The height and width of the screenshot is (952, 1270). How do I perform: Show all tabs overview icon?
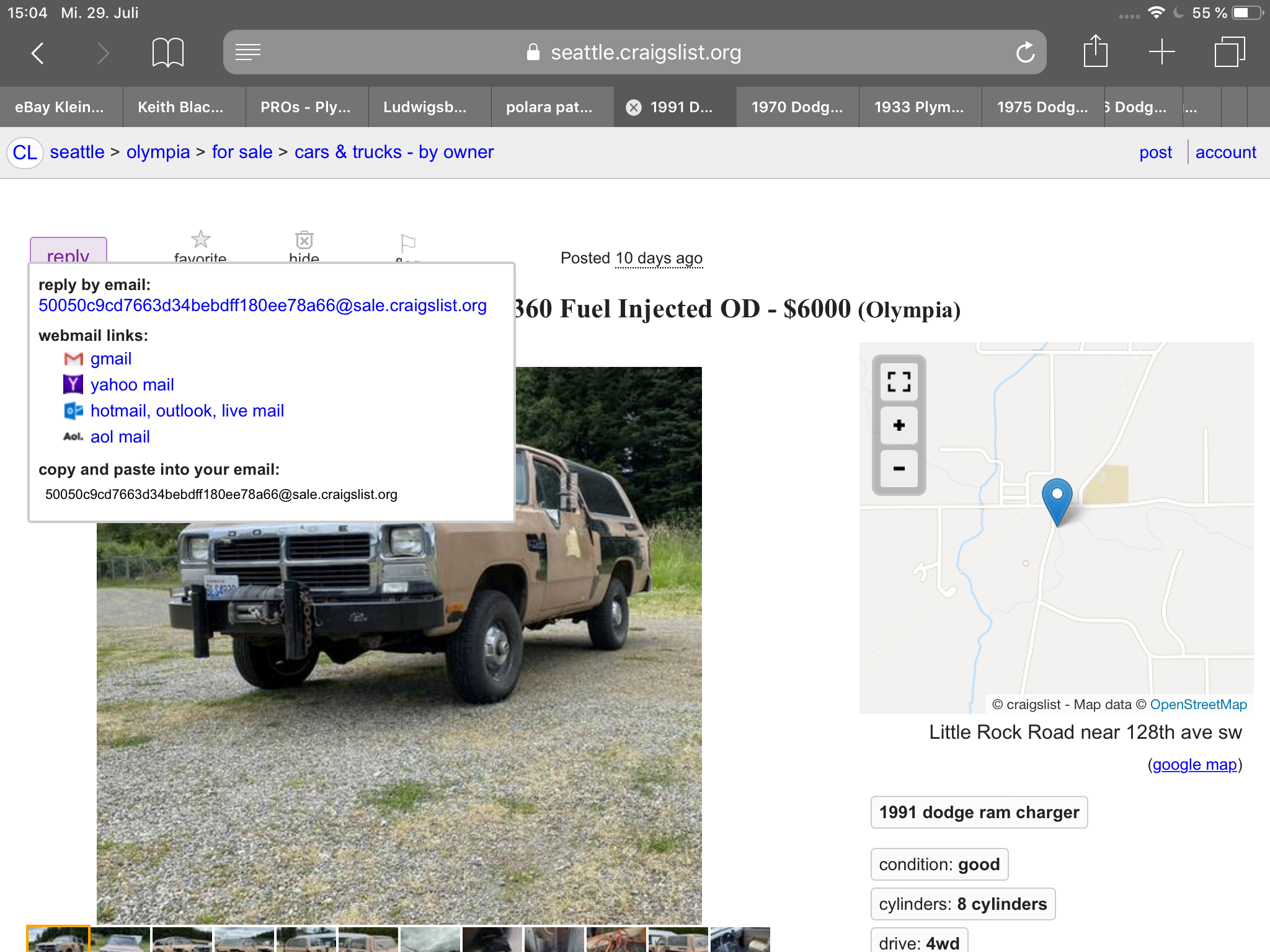pos(1229,51)
